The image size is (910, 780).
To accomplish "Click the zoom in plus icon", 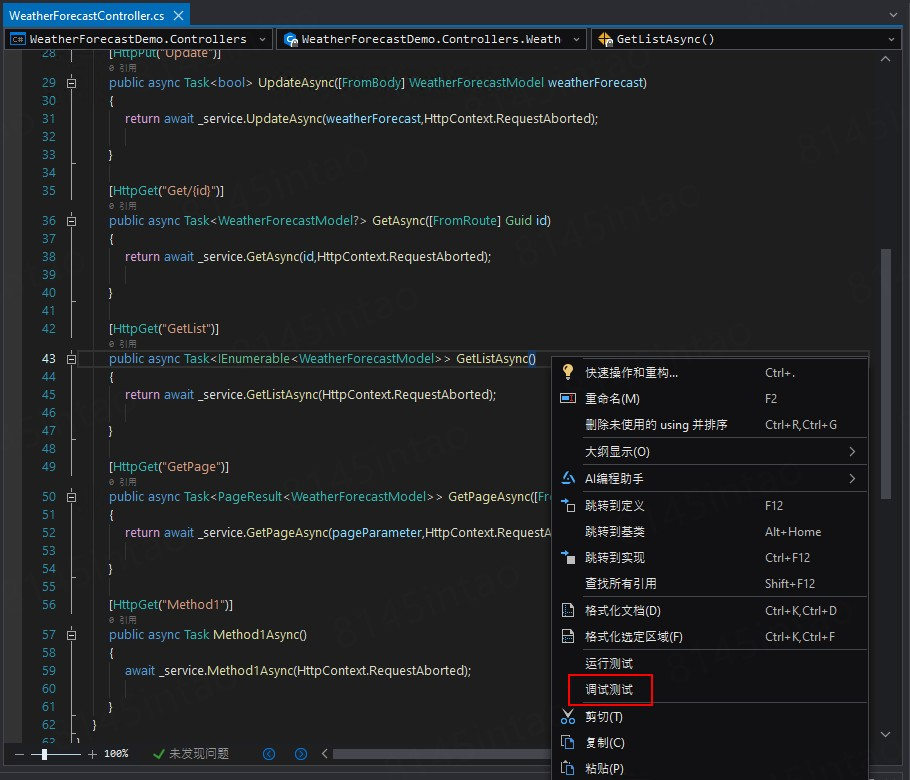I will [x=92, y=754].
